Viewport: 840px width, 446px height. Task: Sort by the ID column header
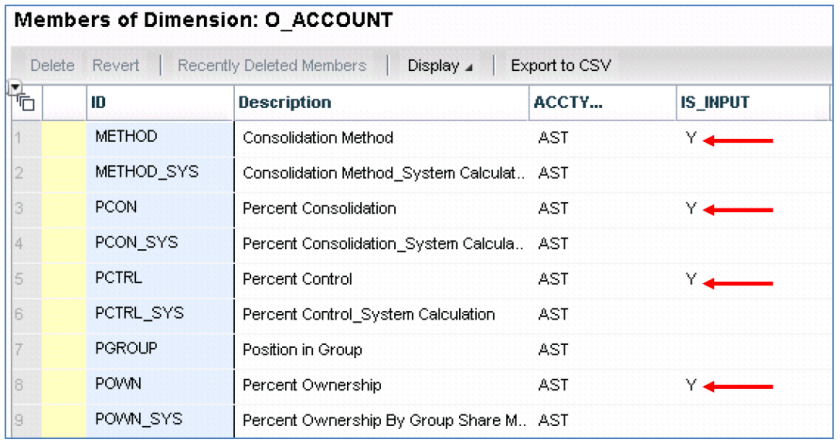(x=158, y=102)
